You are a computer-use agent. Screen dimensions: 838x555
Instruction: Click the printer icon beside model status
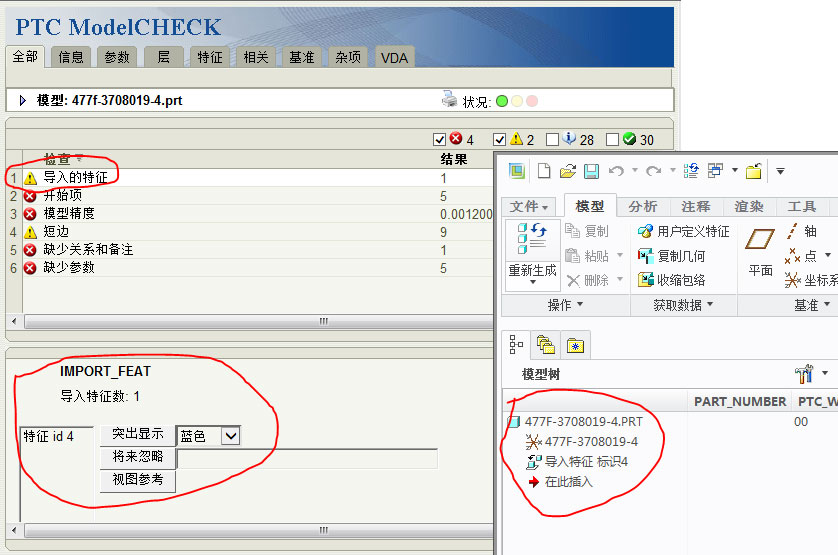pos(449,99)
